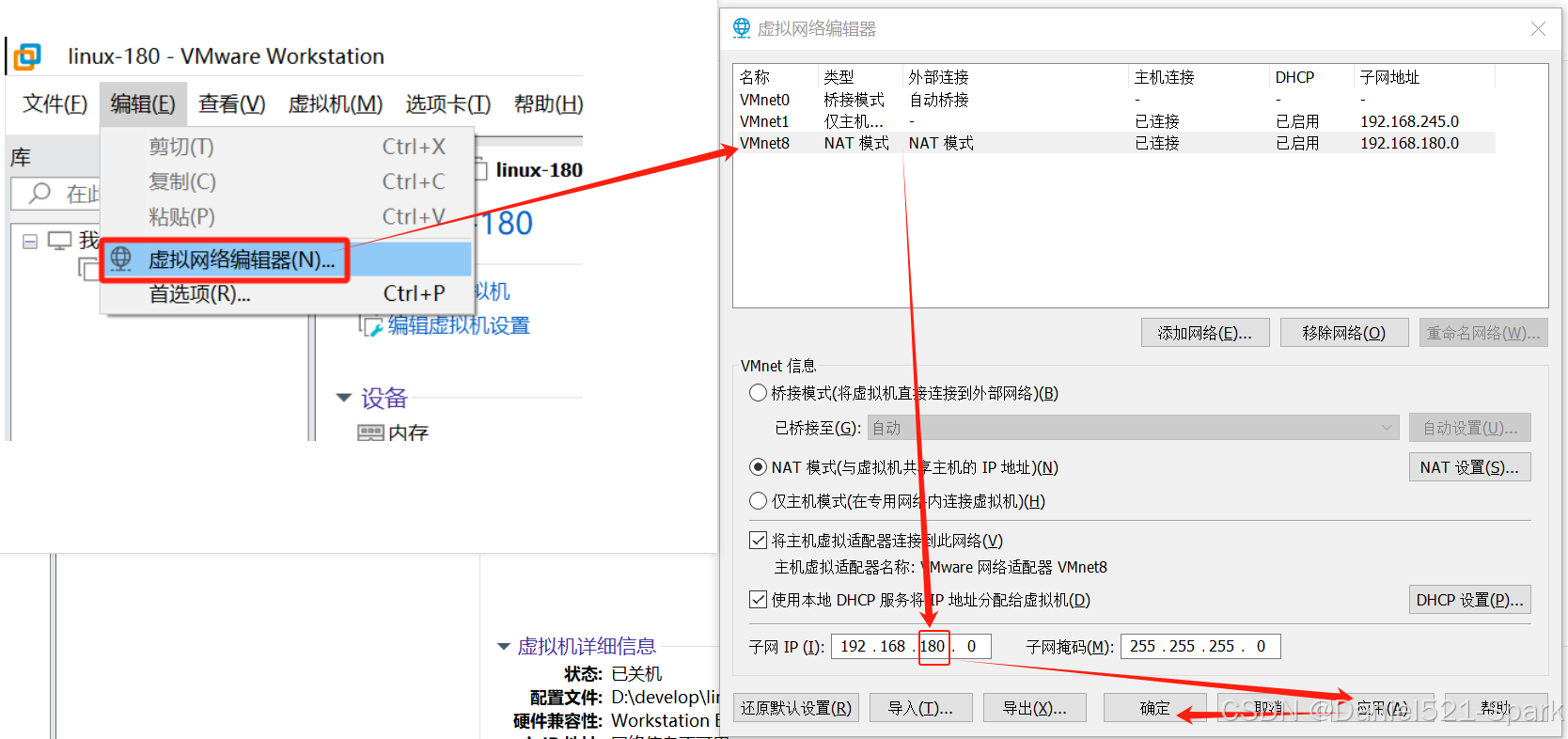
Task: Click 还原默认设置(R) button
Action: (x=796, y=708)
